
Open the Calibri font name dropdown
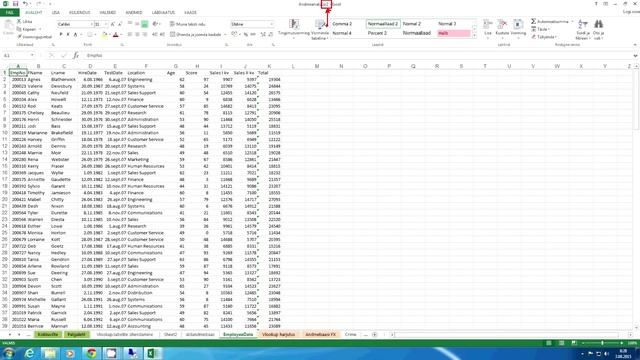point(91,24)
